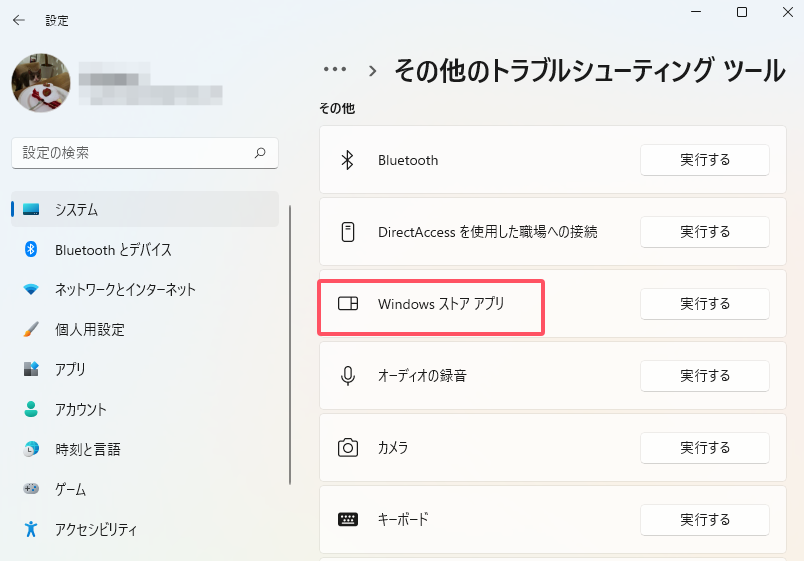Click the ゲーム controller icon
This screenshot has height=561, width=804.
click(x=31, y=489)
